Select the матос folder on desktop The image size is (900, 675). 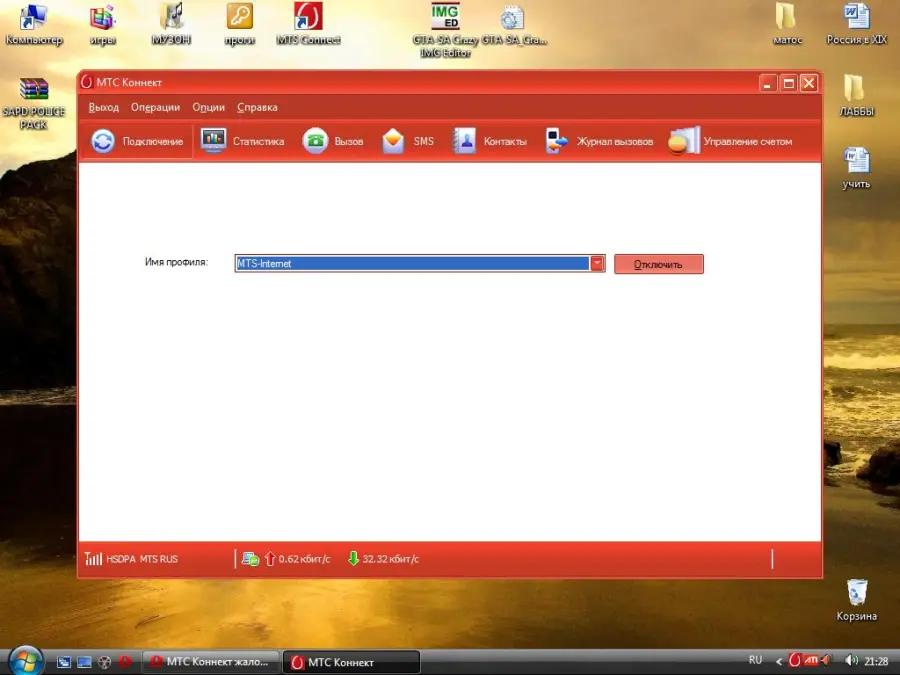pos(787,25)
